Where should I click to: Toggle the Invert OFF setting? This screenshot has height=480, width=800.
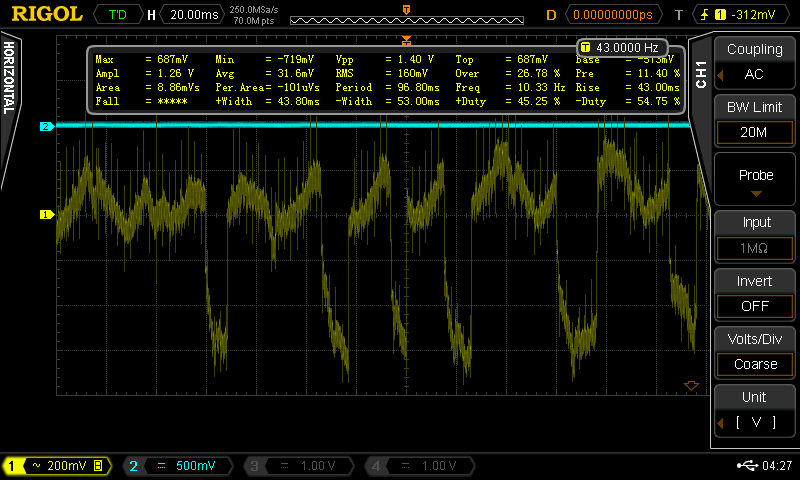(x=755, y=294)
